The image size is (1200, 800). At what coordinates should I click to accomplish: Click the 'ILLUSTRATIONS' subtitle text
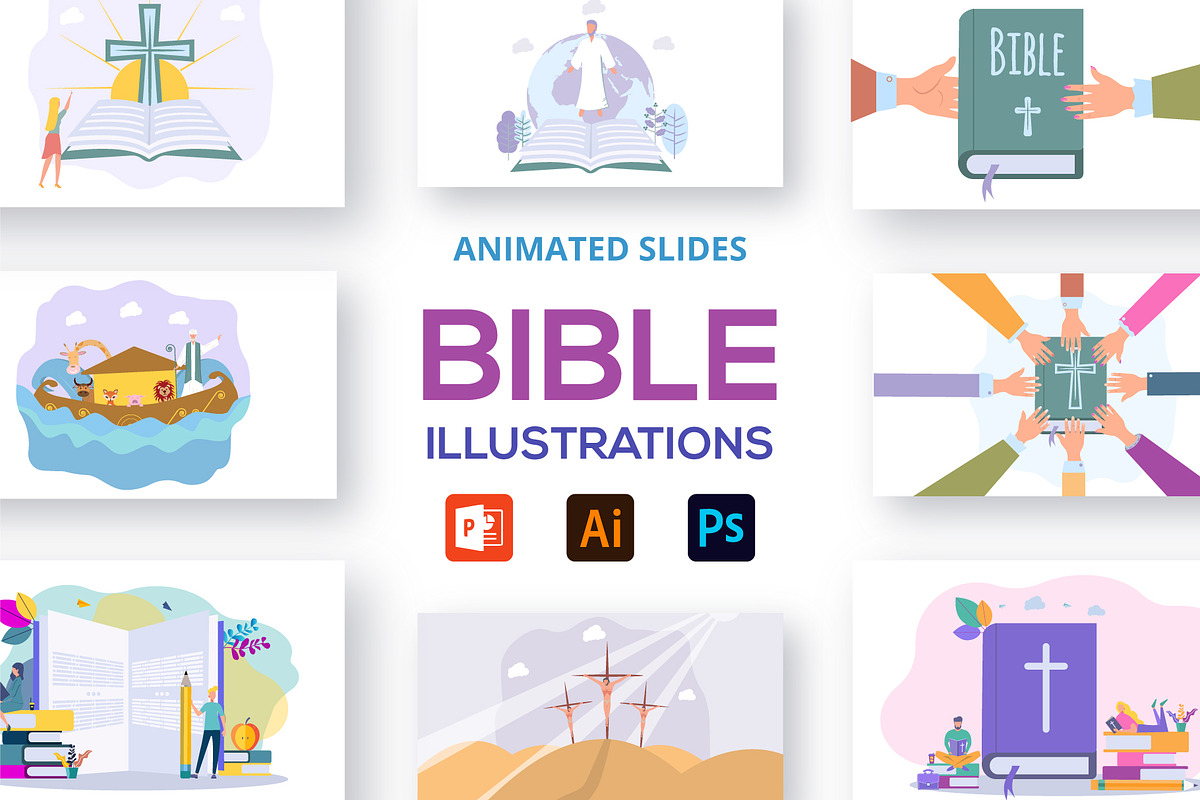pyautogui.click(x=599, y=443)
